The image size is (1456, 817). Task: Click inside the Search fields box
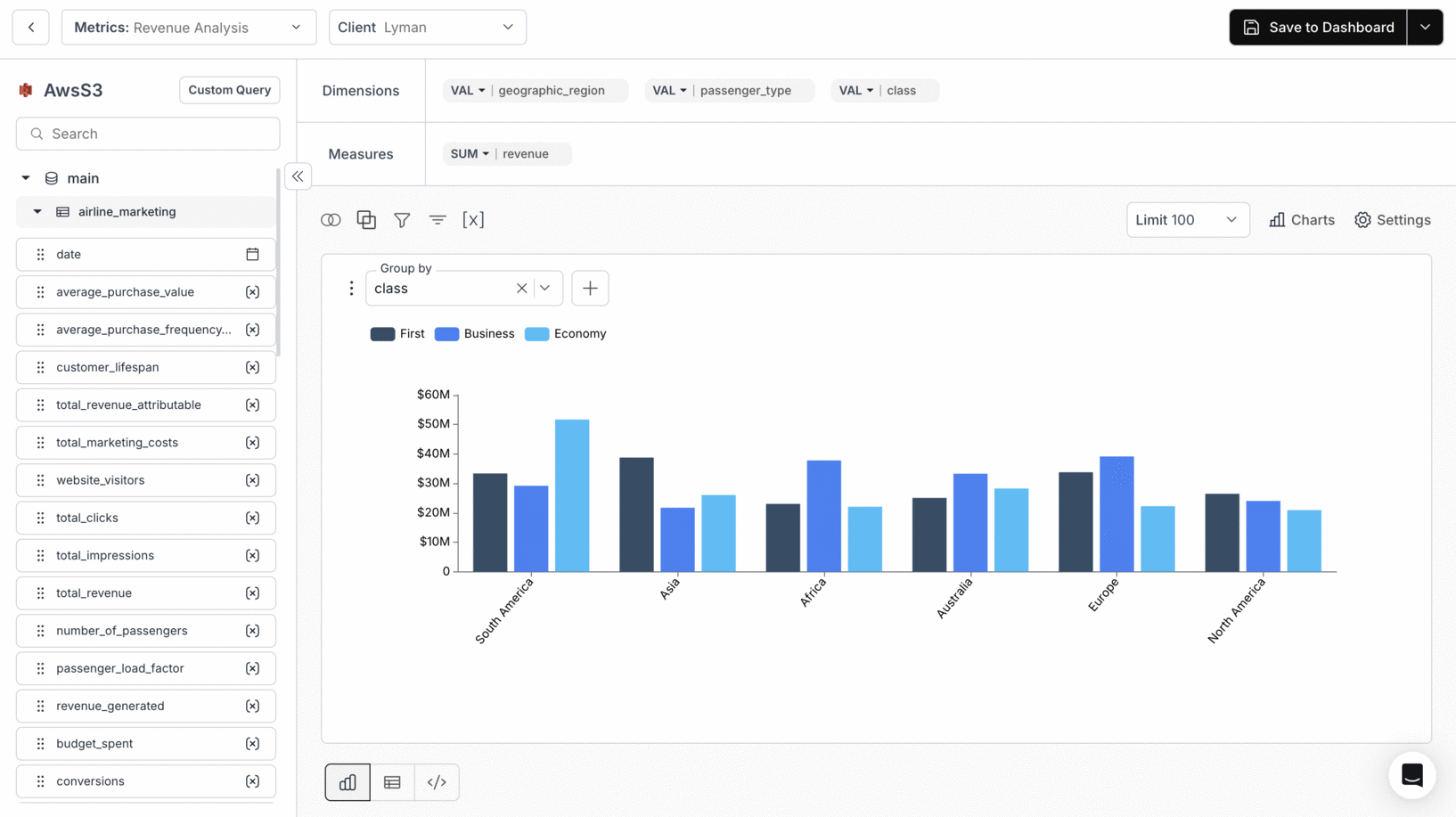[x=147, y=133]
